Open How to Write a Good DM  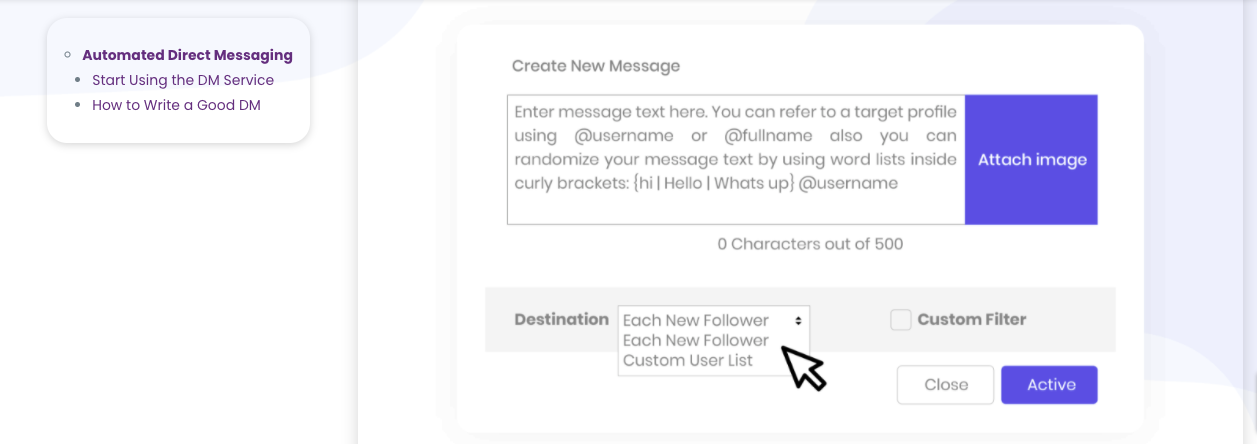point(176,104)
